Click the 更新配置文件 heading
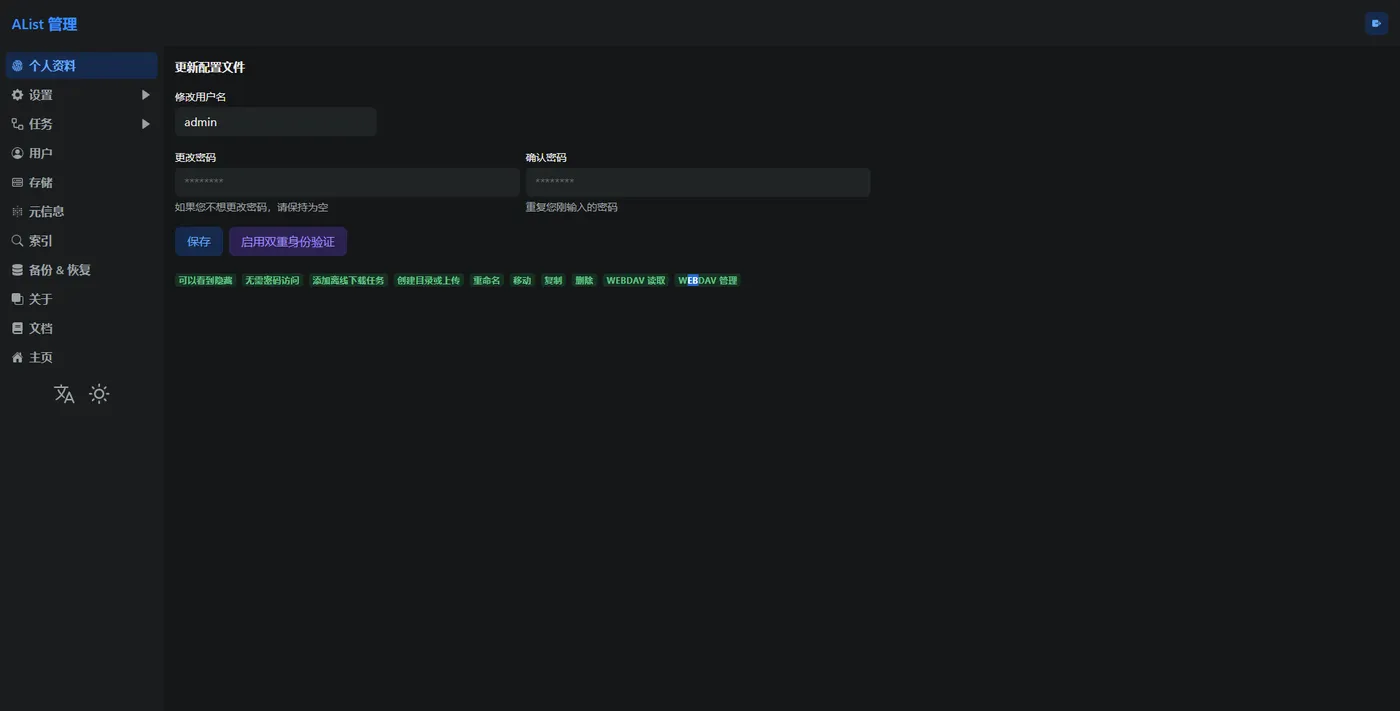This screenshot has width=1400, height=711. (x=210, y=67)
